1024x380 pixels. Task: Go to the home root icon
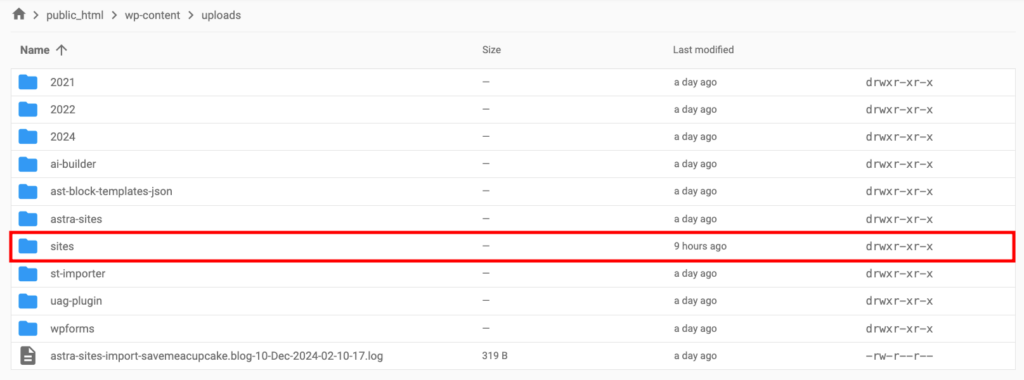tap(18, 14)
